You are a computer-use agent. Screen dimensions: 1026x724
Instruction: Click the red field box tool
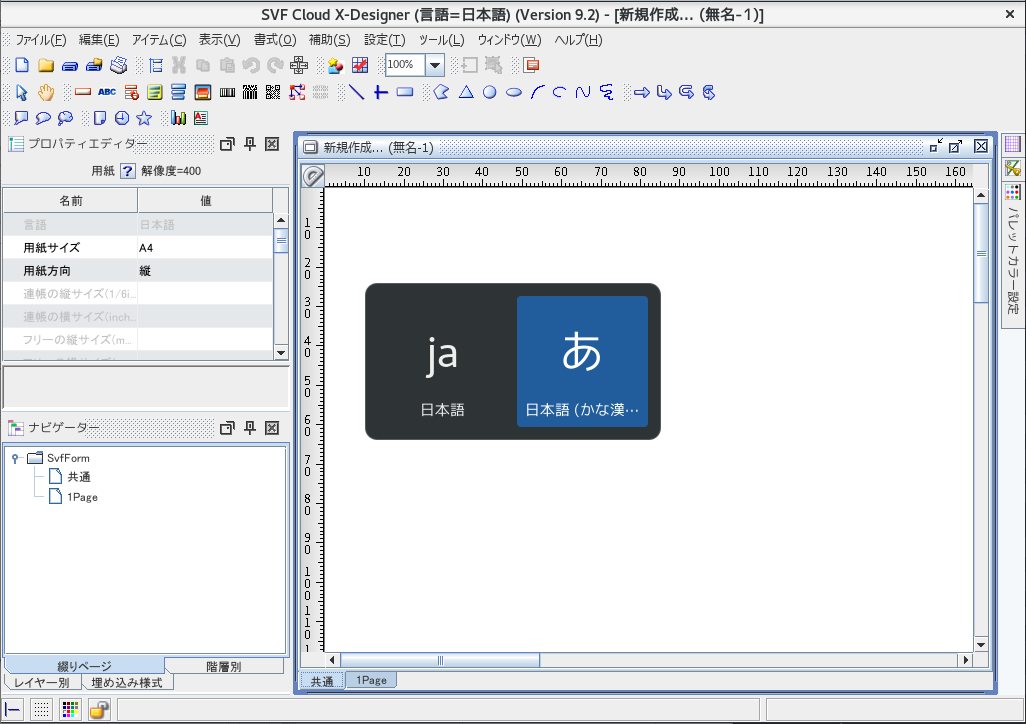point(83,92)
